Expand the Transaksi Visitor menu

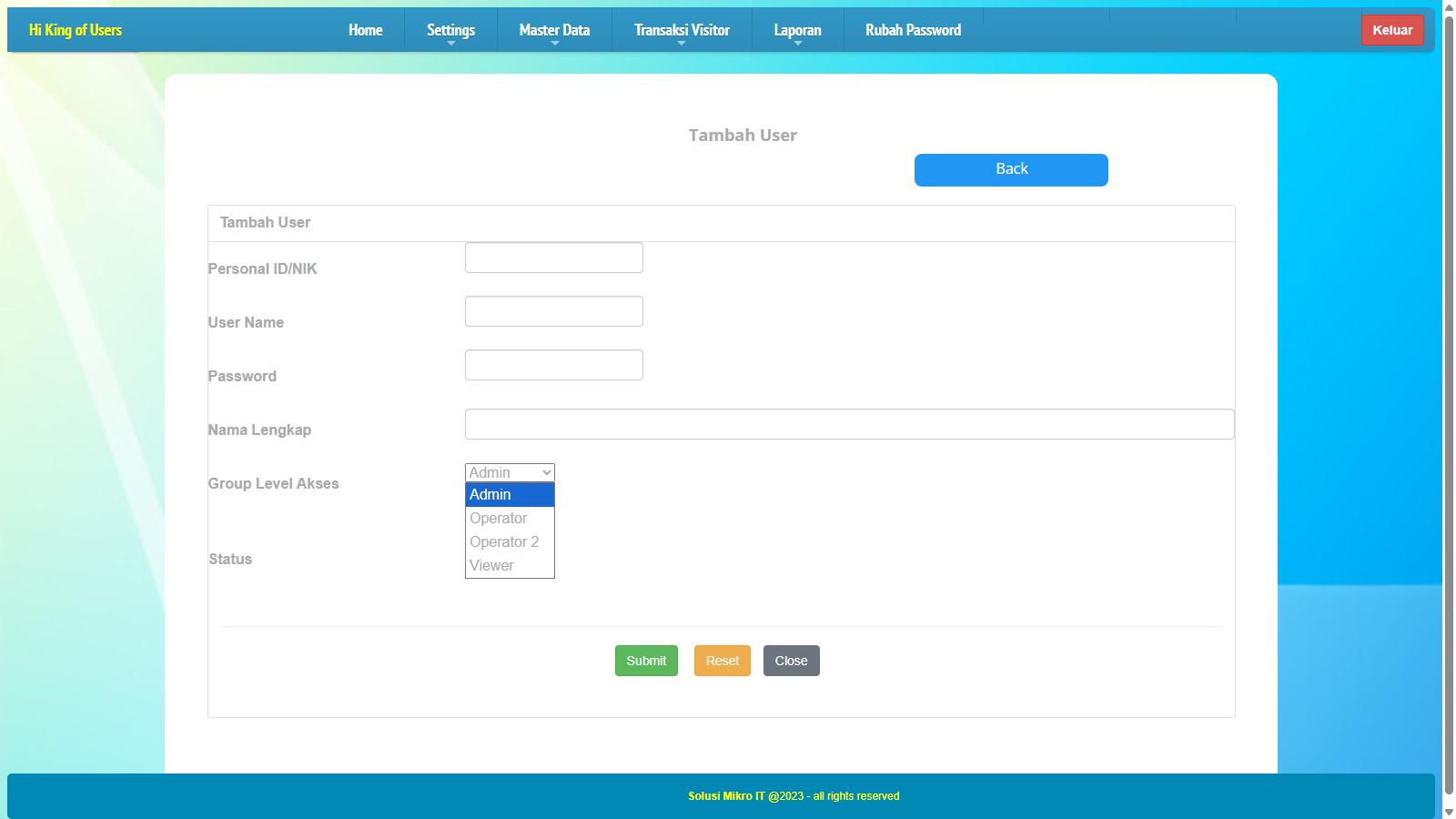682,30
